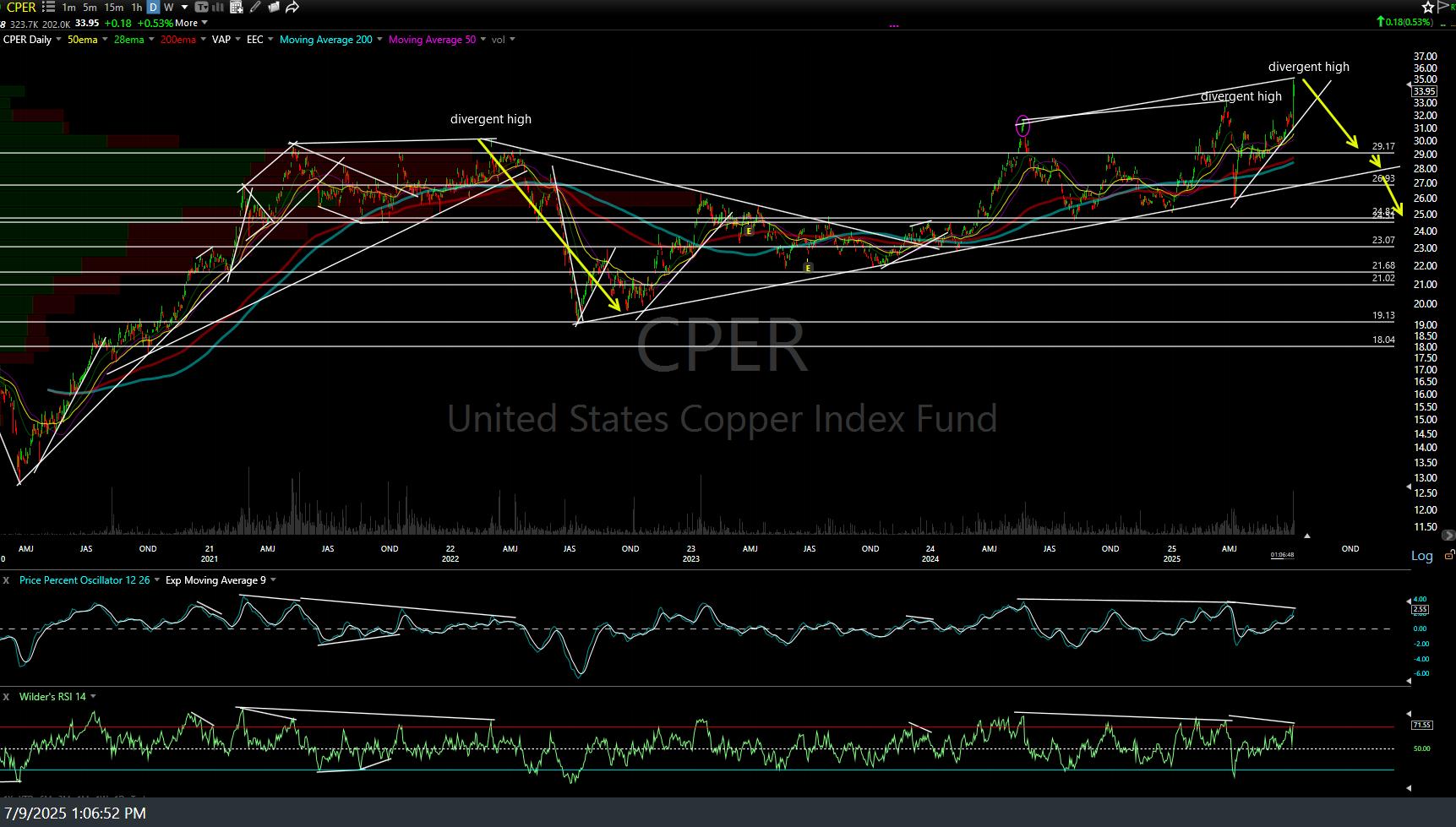This screenshot has width=1456, height=827.
Task: Open the chart folder icon
Action: point(273,8)
